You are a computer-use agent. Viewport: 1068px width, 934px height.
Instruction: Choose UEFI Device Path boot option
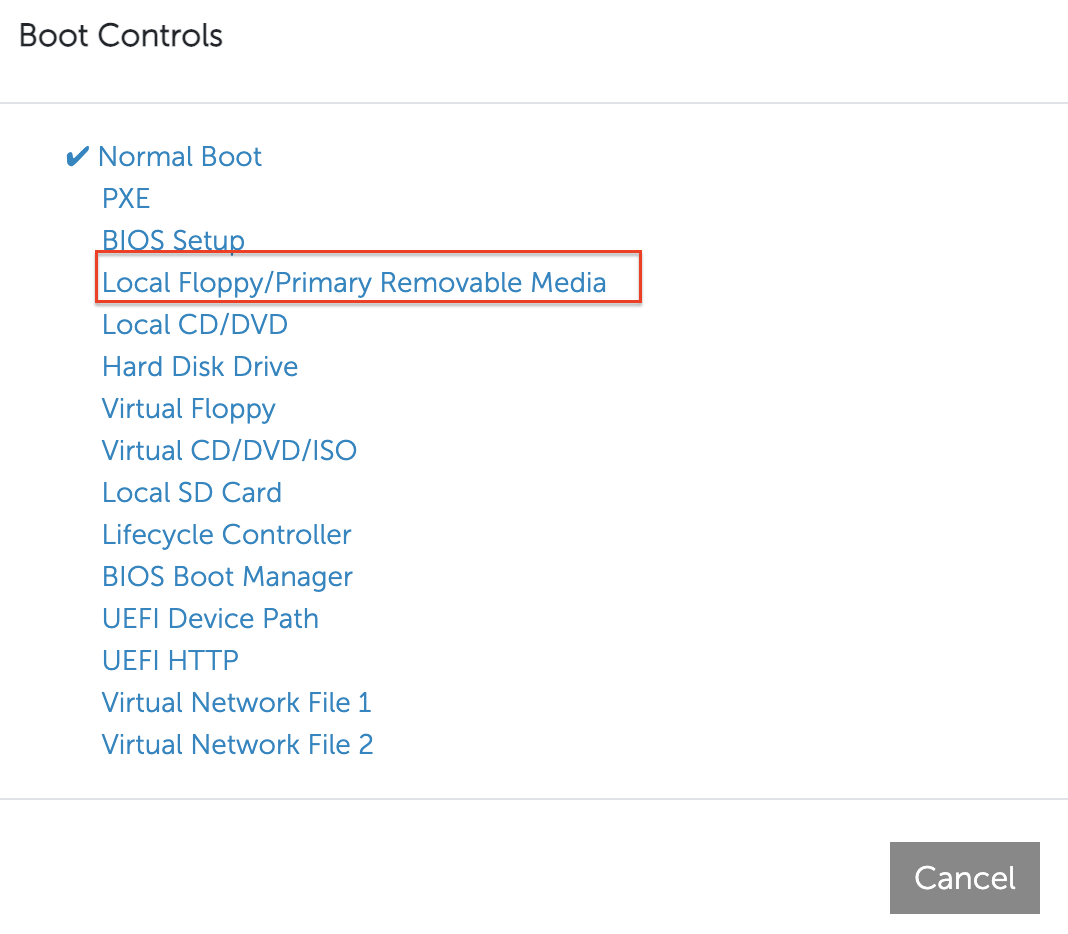(x=210, y=619)
